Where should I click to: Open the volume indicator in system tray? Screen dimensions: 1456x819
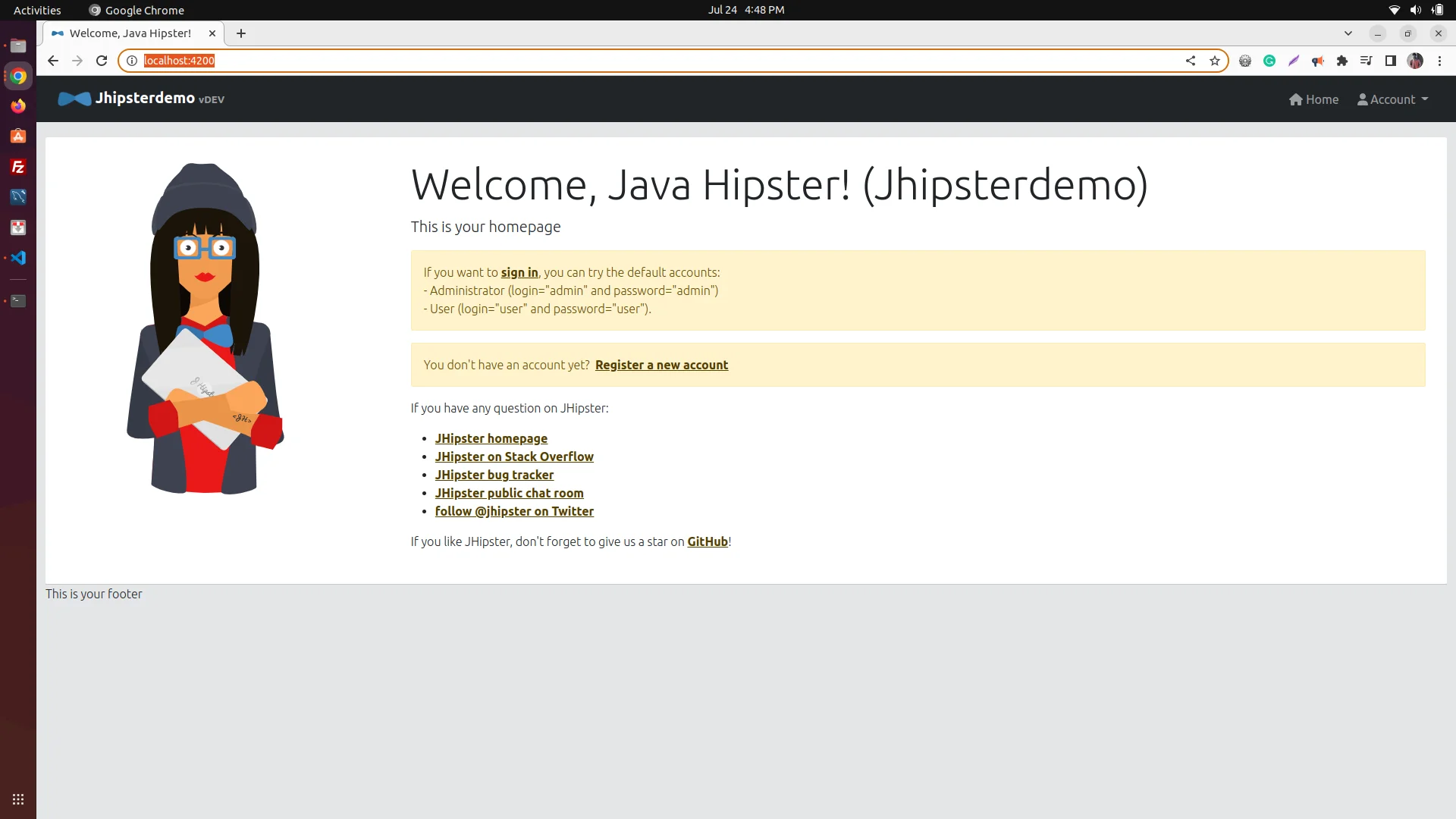[1415, 10]
